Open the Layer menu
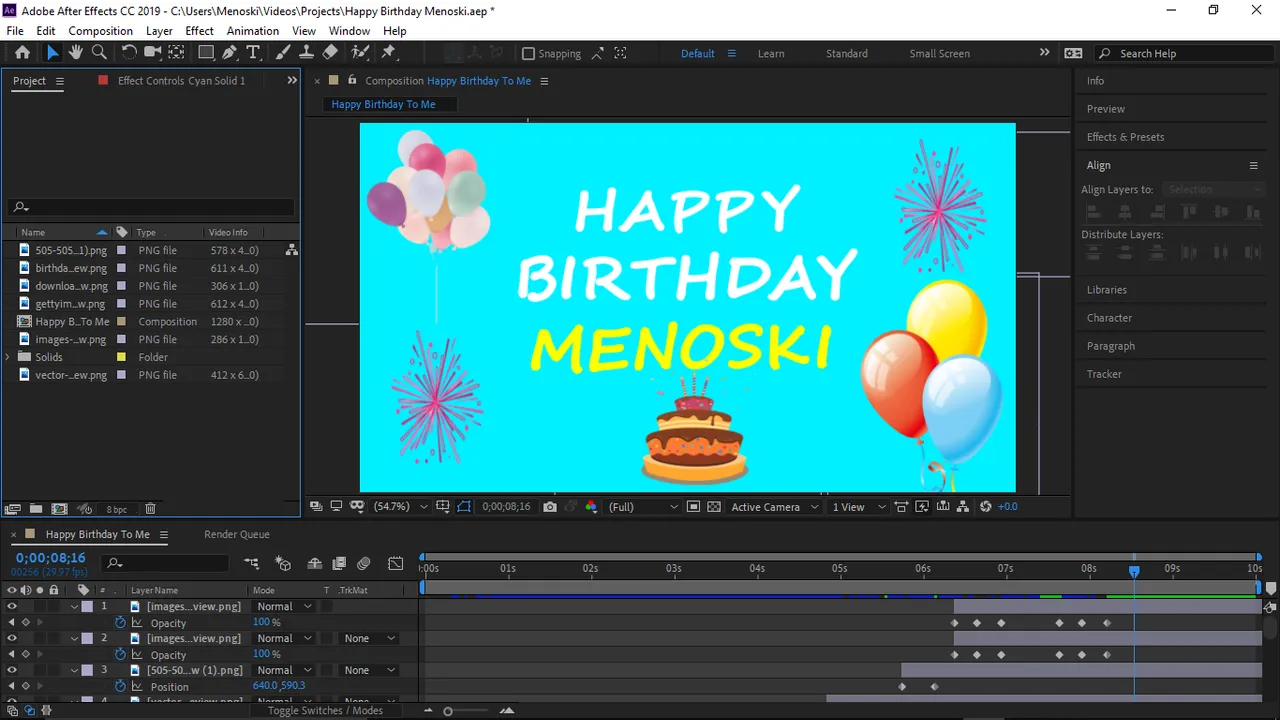This screenshot has width=1280, height=720. pos(159,31)
